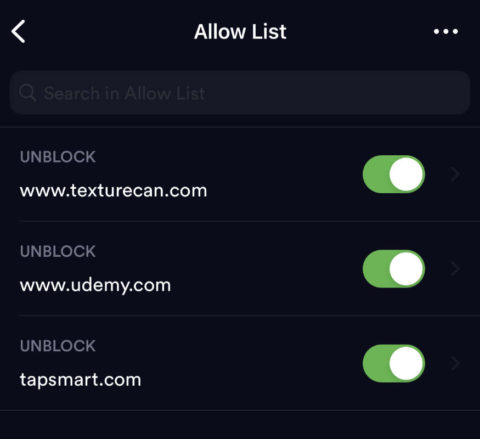Image resolution: width=480 pixels, height=439 pixels.
Task: Click the white knob of the tapsmart toggle
Action: coord(406,363)
